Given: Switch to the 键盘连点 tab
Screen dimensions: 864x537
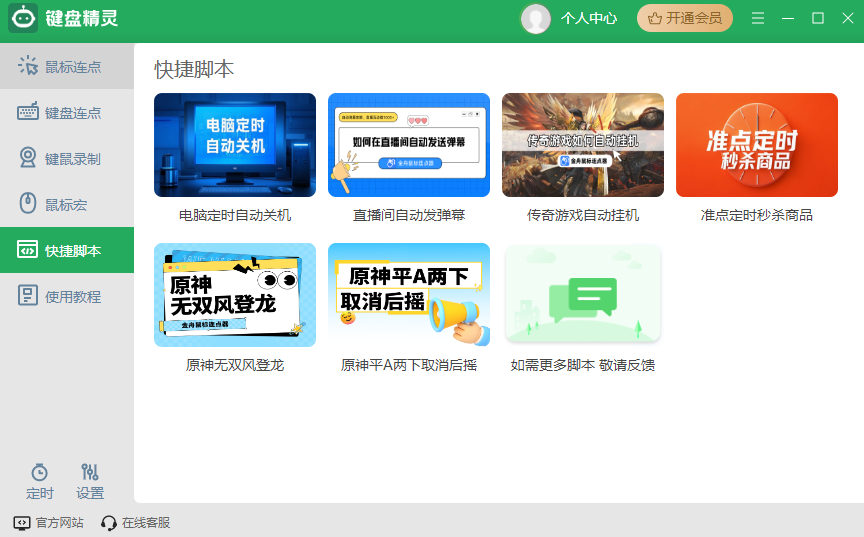Looking at the screenshot, I should (x=67, y=113).
